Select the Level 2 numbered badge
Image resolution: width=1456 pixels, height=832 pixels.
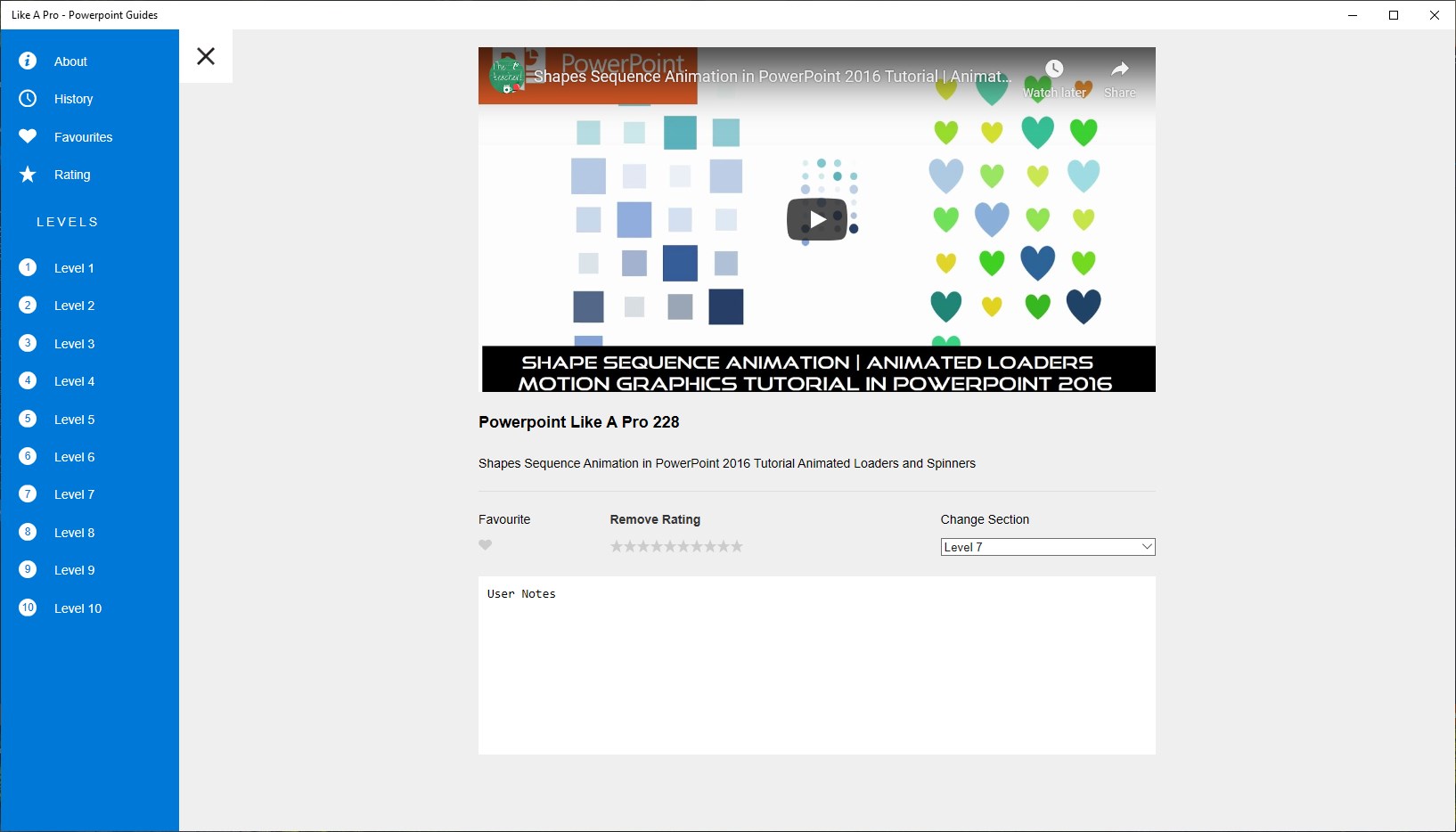click(28, 305)
